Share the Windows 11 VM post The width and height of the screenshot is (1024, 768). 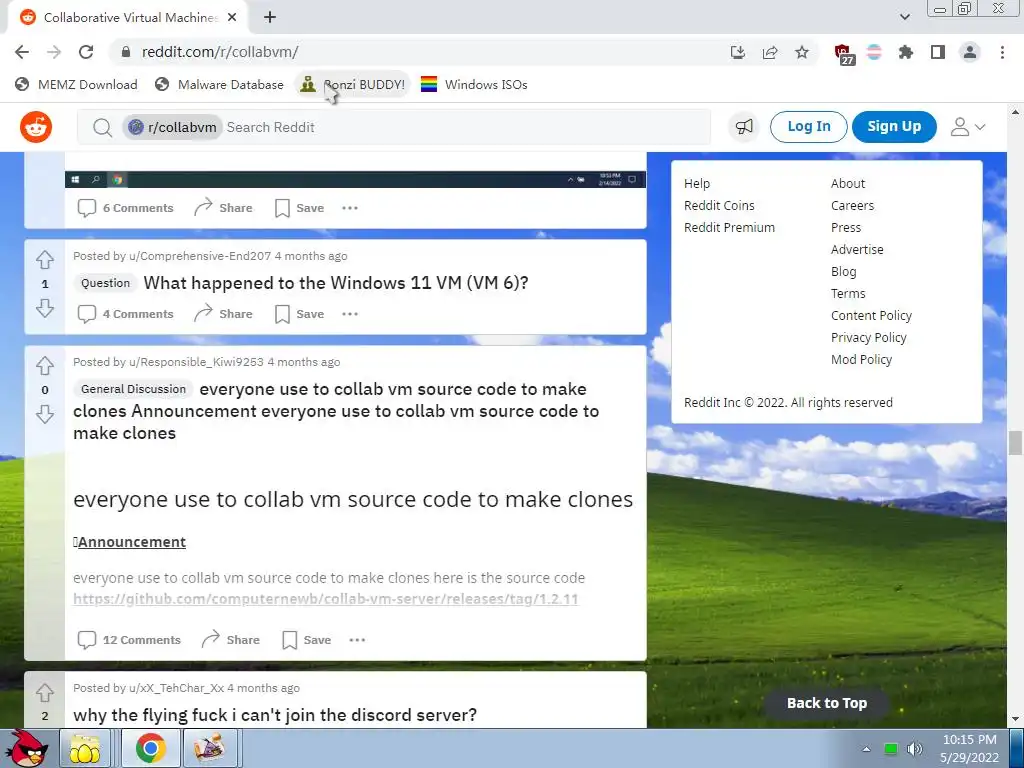223,314
